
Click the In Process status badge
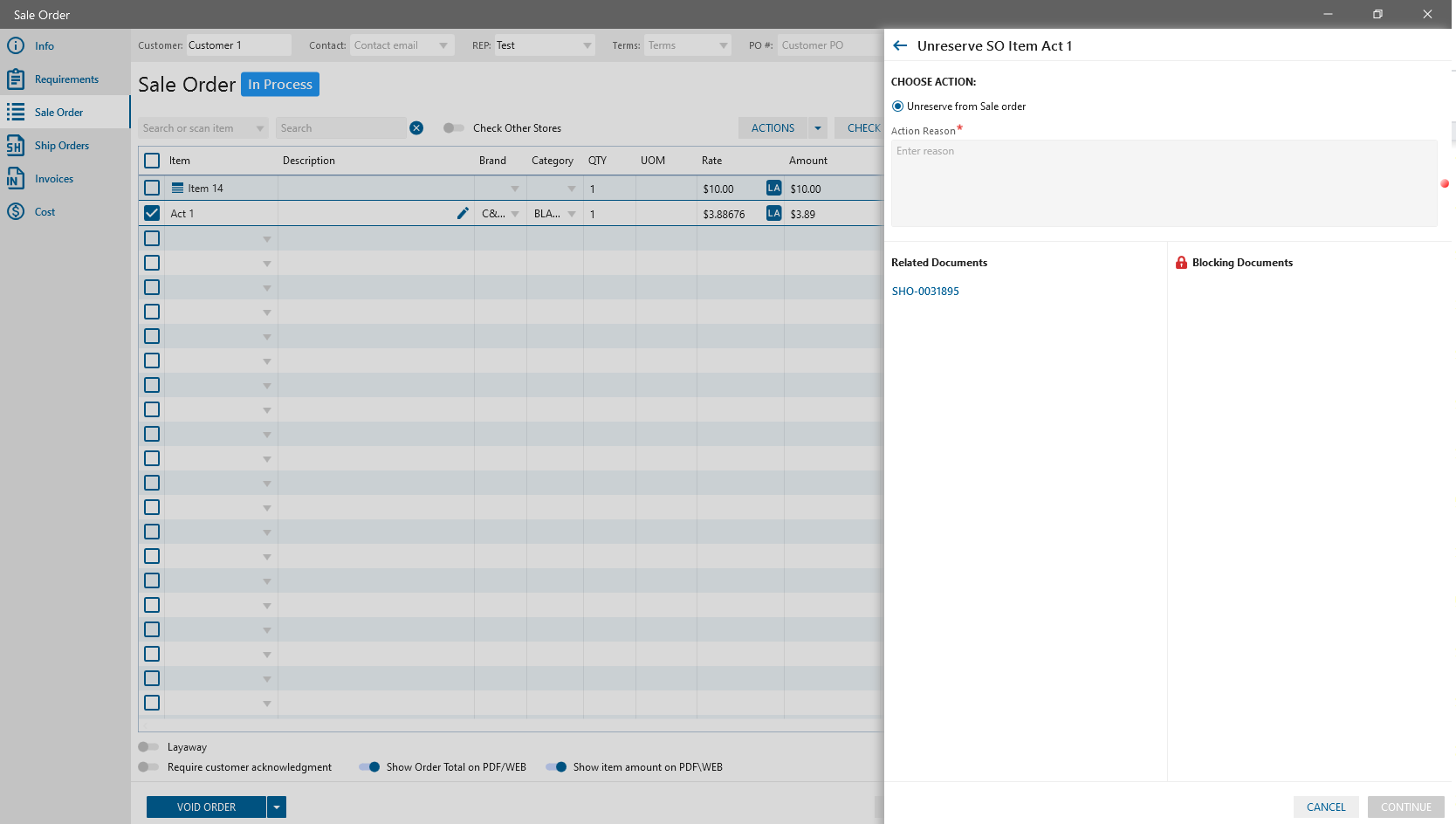tap(280, 85)
